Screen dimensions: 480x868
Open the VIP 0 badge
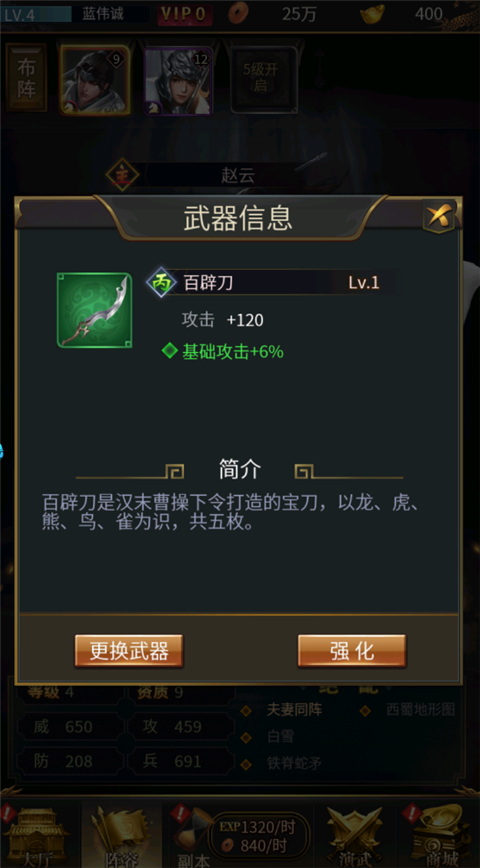point(185,14)
